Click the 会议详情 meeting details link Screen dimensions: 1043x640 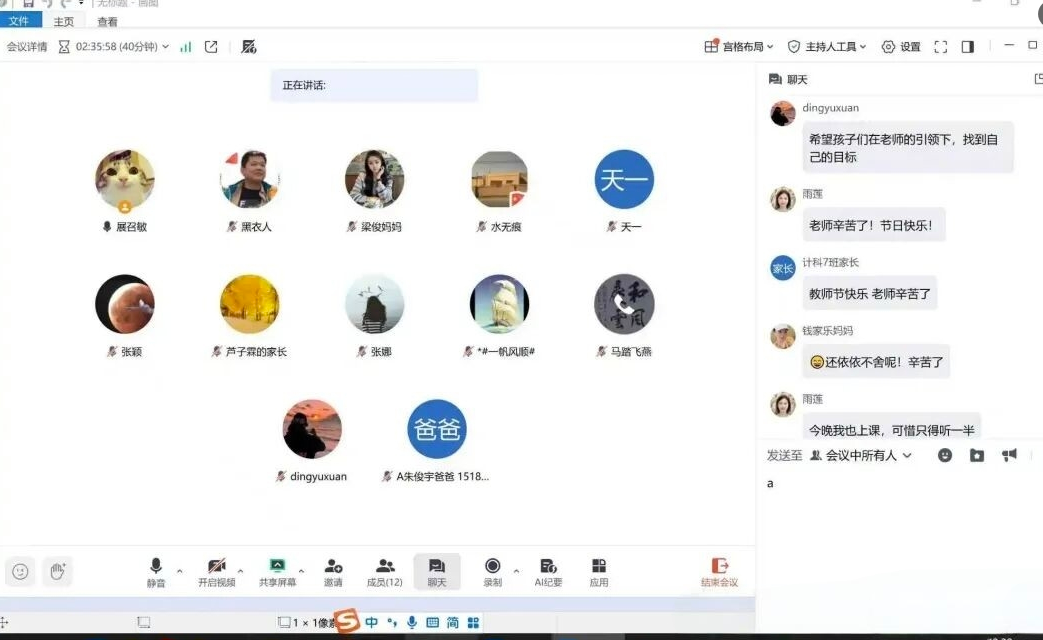[27, 47]
